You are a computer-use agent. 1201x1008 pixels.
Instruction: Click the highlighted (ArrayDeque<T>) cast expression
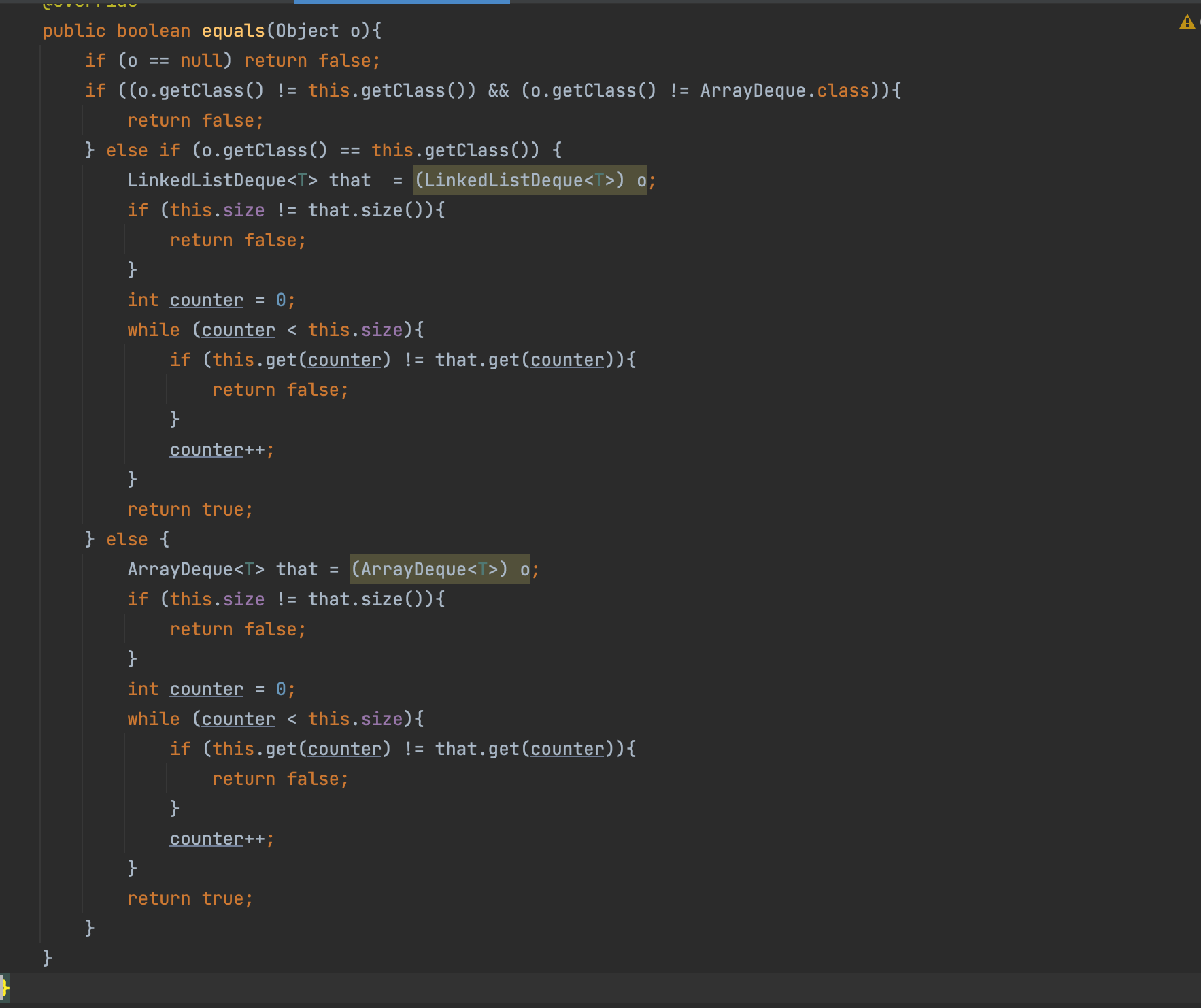pyautogui.click(x=428, y=569)
